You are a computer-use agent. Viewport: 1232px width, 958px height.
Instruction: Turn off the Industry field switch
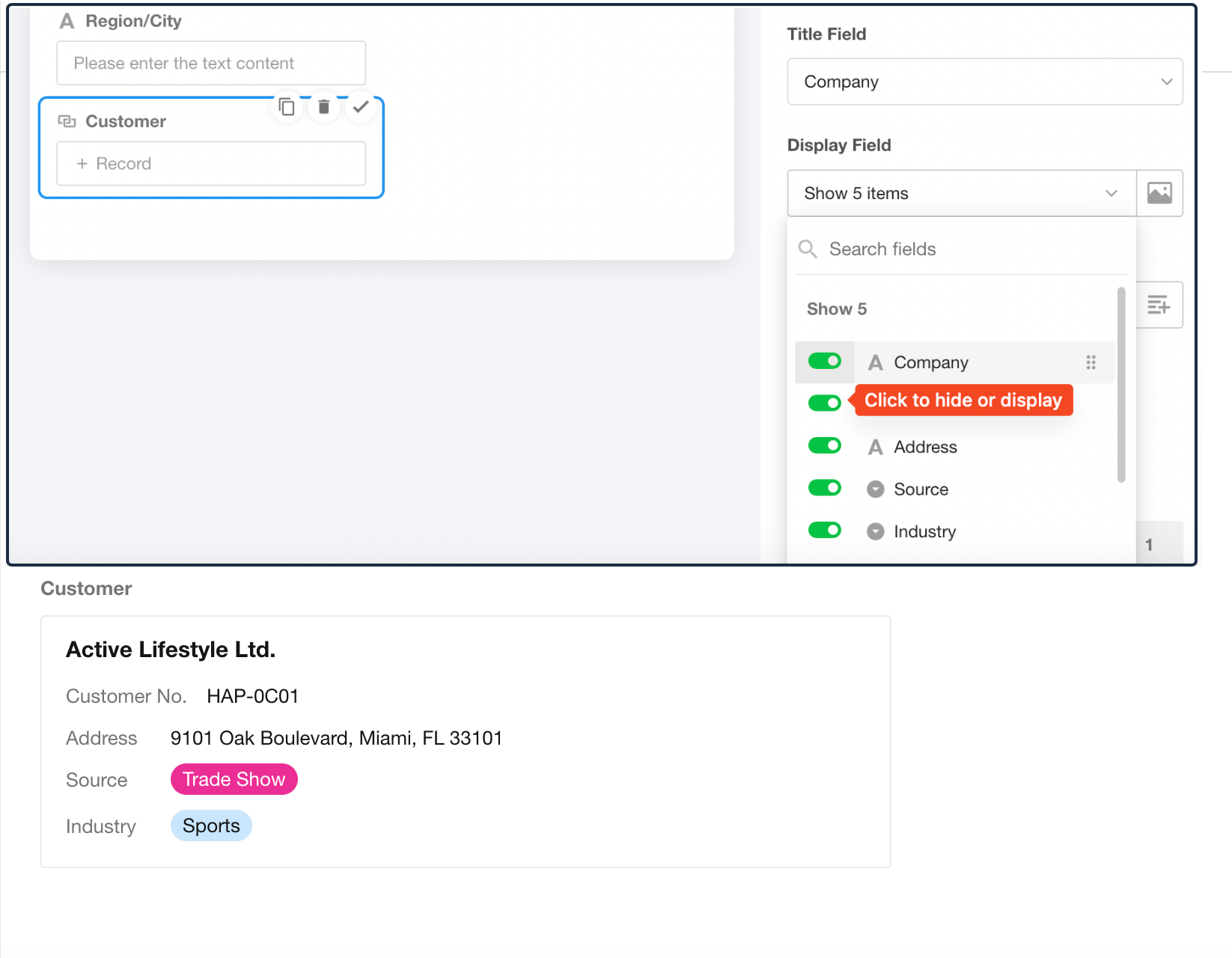(x=825, y=531)
